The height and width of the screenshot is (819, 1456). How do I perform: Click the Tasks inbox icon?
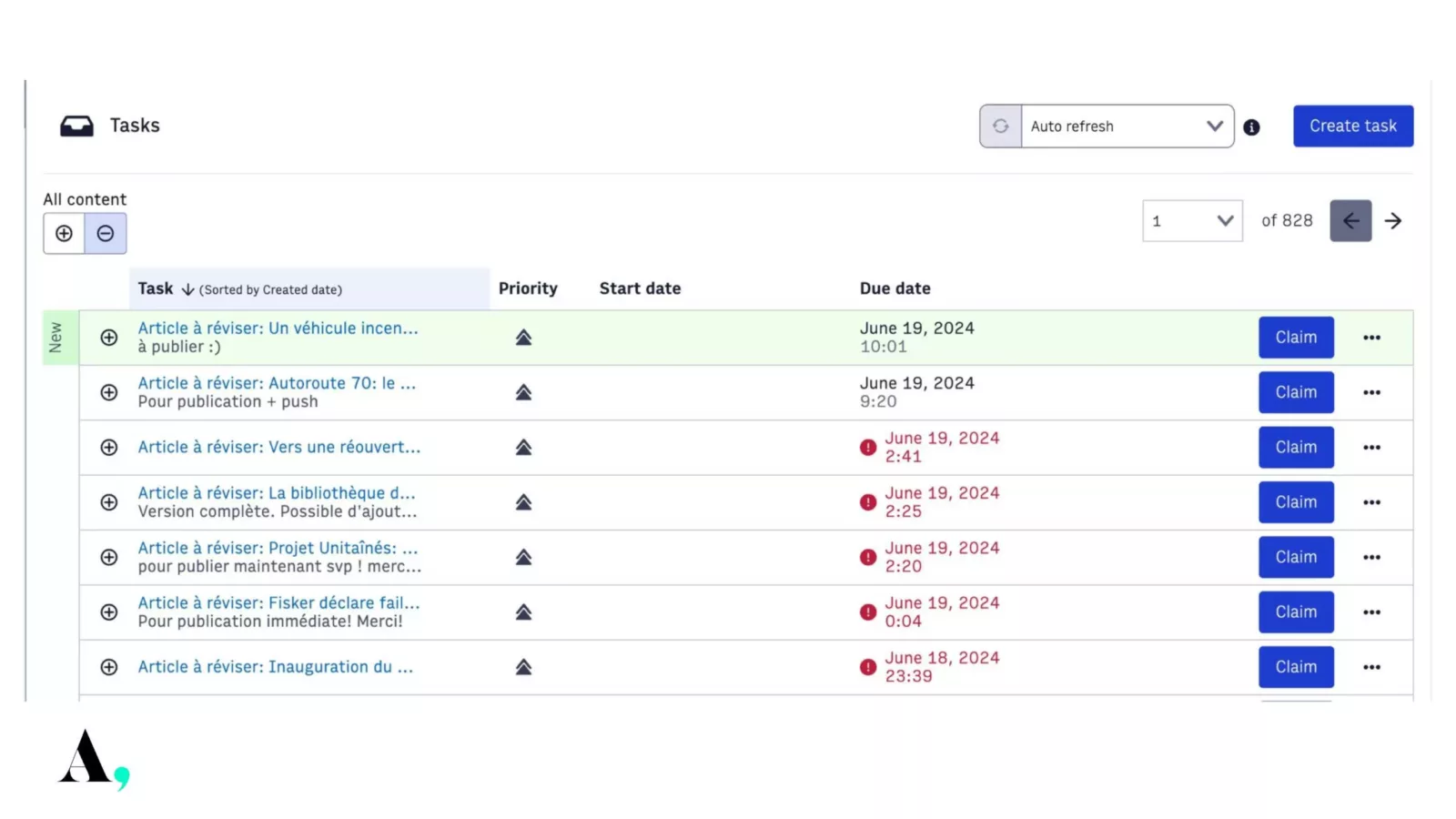(x=76, y=126)
